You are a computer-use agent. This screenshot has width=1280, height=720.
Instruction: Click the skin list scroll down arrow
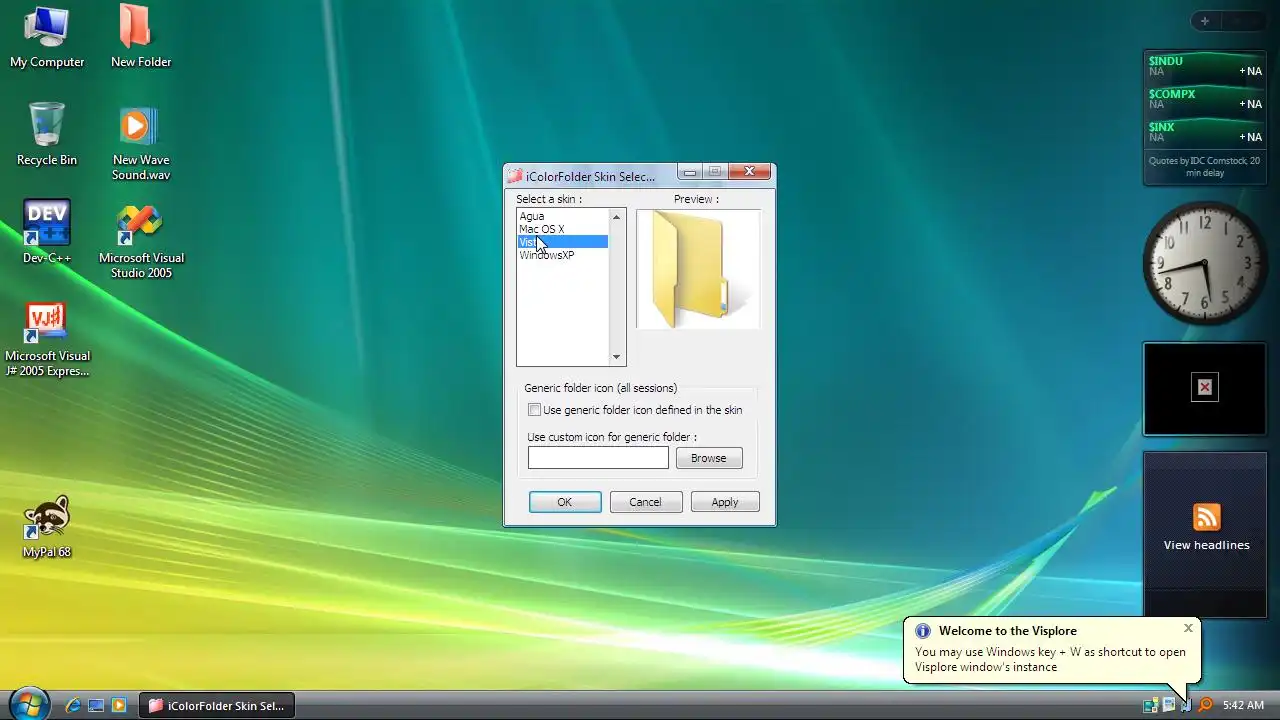pos(616,357)
